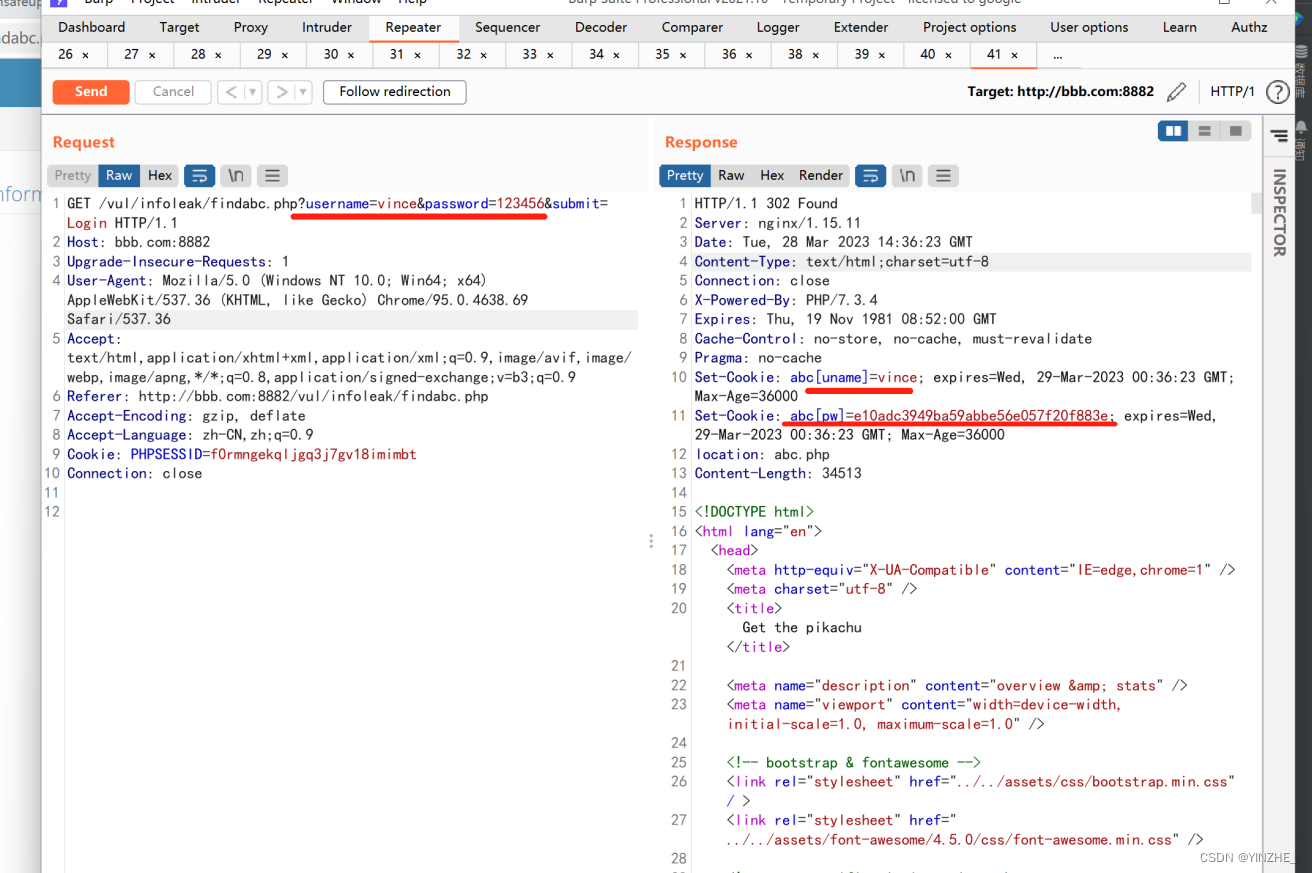This screenshot has width=1312, height=873.
Task: Switch Response view to Pretty
Action: pos(685,175)
